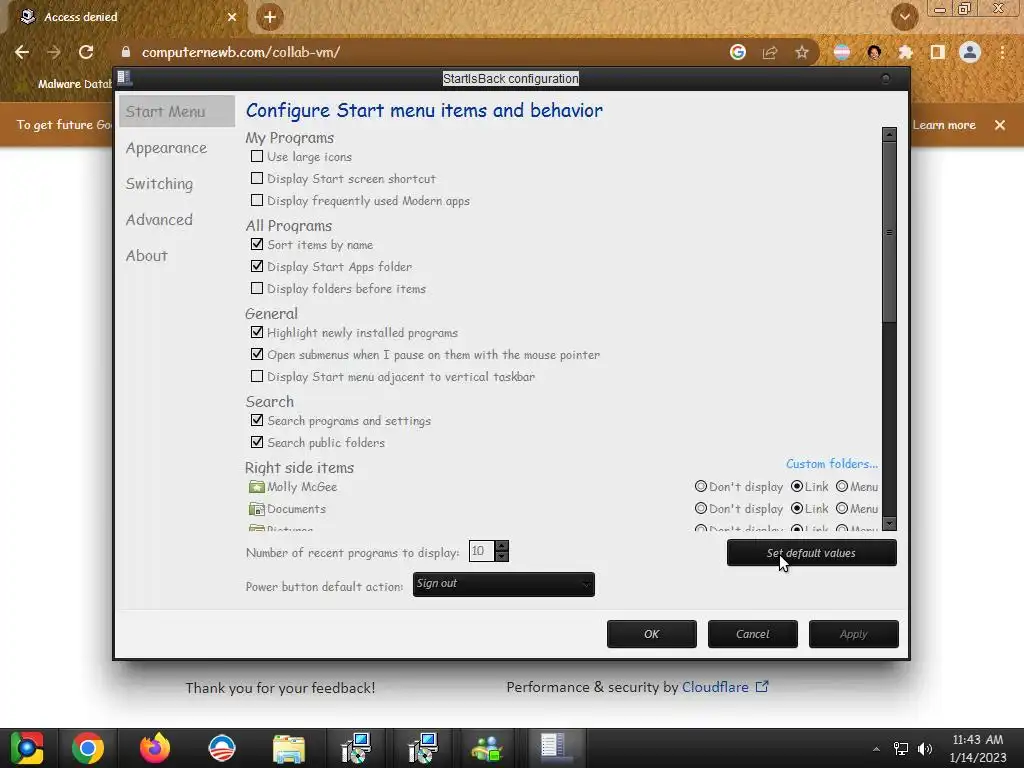1024x768 pixels.
Task: Check Display Start menu adjacent to vertical taskbar
Action: tap(257, 376)
